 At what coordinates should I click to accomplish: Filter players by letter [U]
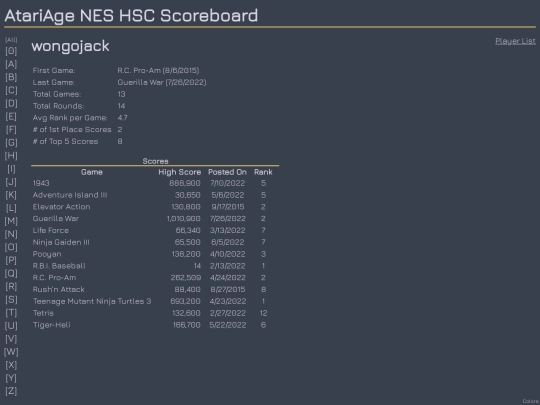[11, 326]
